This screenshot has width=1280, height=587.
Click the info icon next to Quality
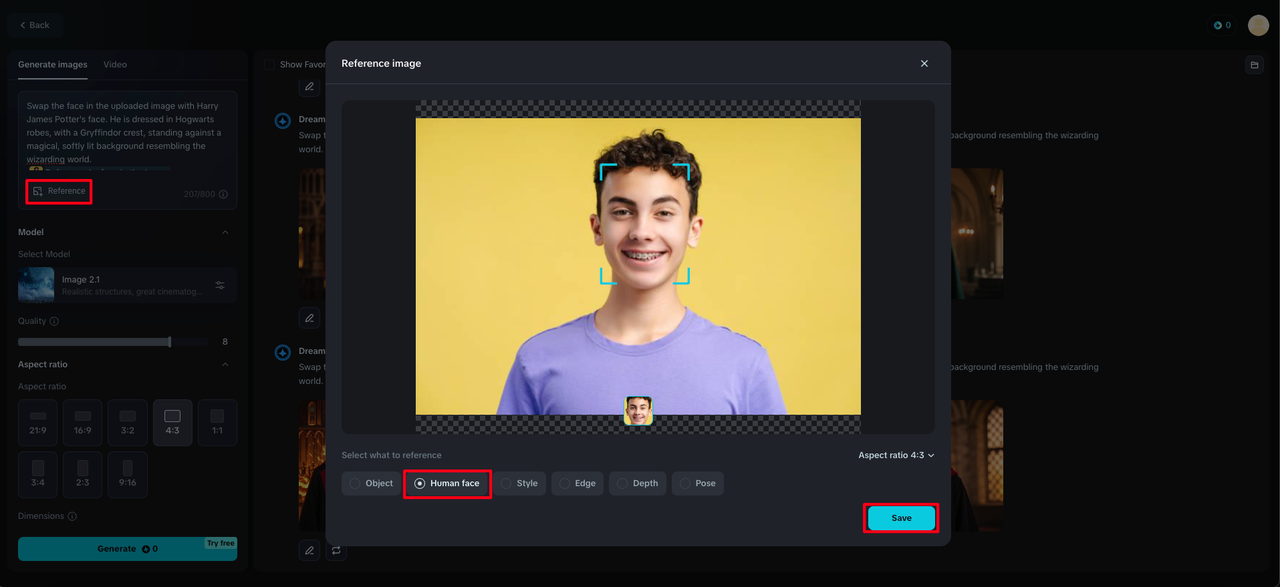click(54, 321)
